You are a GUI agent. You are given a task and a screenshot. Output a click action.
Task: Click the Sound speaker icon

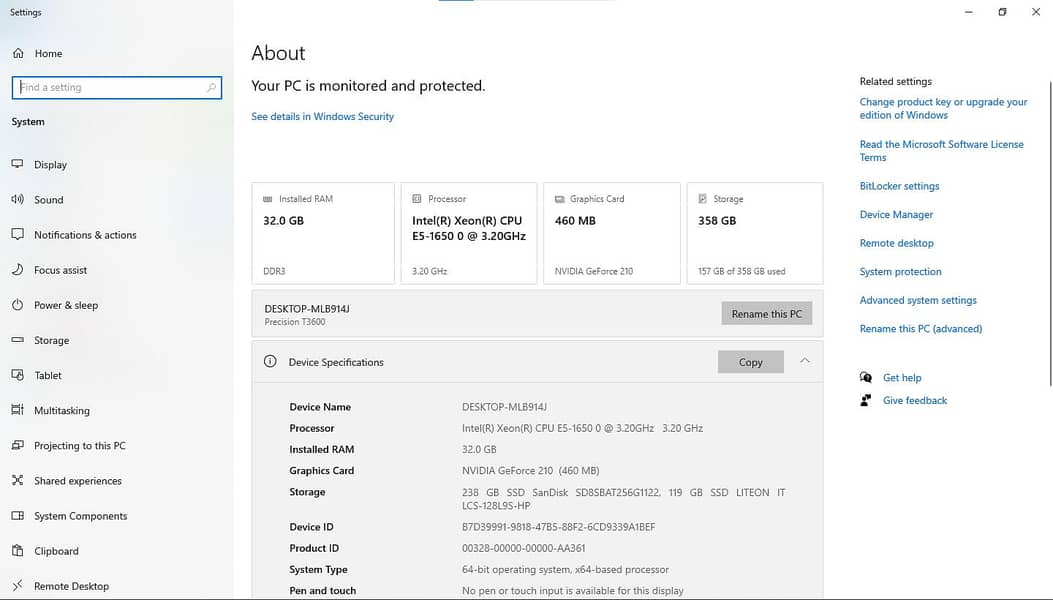click(x=17, y=199)
